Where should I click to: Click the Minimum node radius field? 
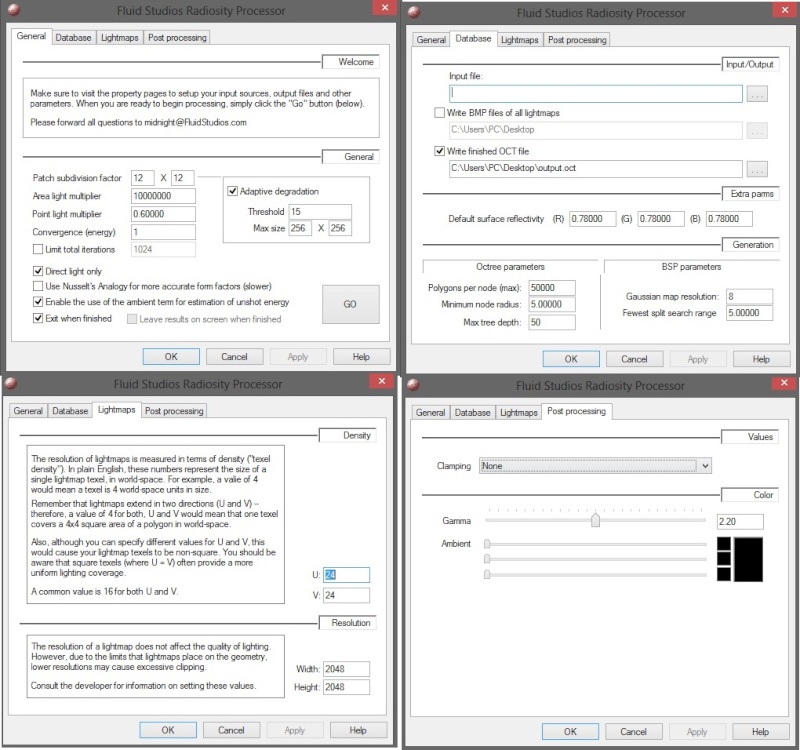[552, 305]
